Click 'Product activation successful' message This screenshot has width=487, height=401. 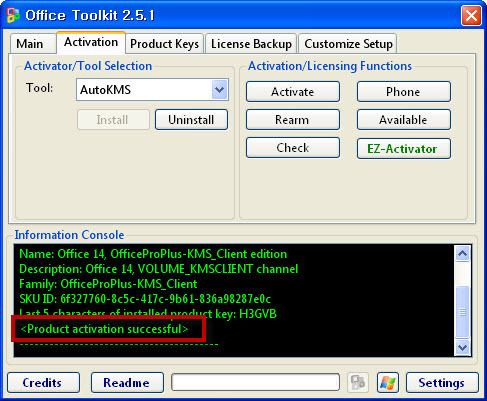pos(104,329)
